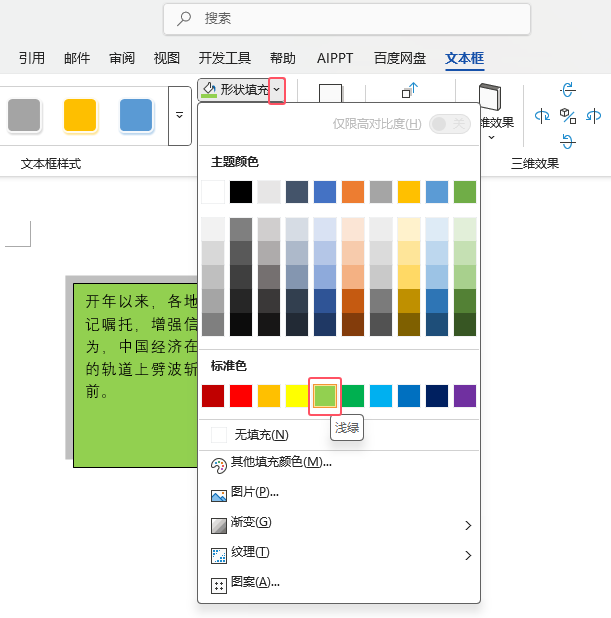Select the purple standard color swatch
The width and height of the screenshot is (611, 618).
click(465, 396)
